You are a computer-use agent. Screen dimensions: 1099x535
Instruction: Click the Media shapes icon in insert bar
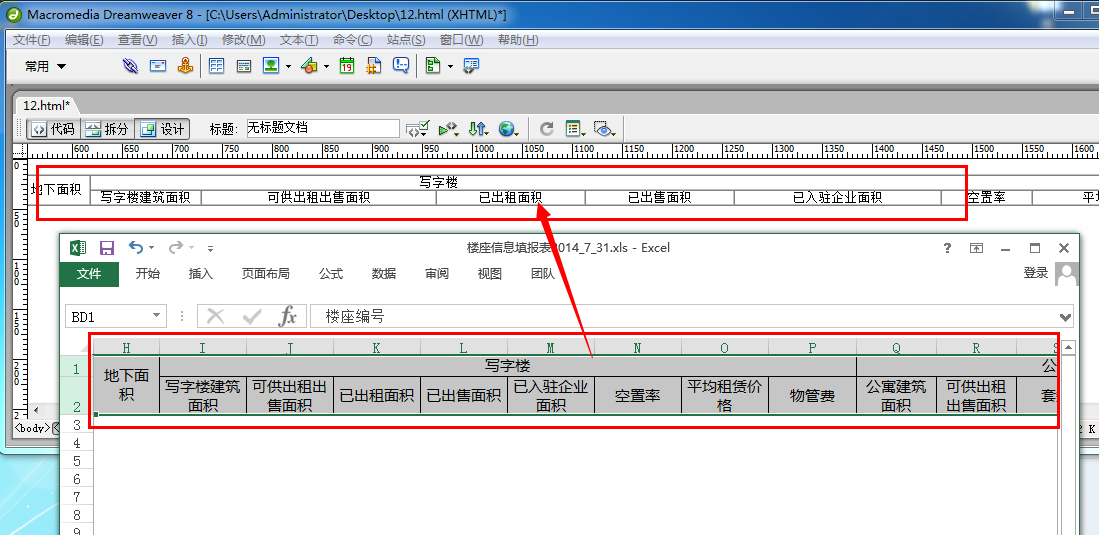[x=309, y=66]
